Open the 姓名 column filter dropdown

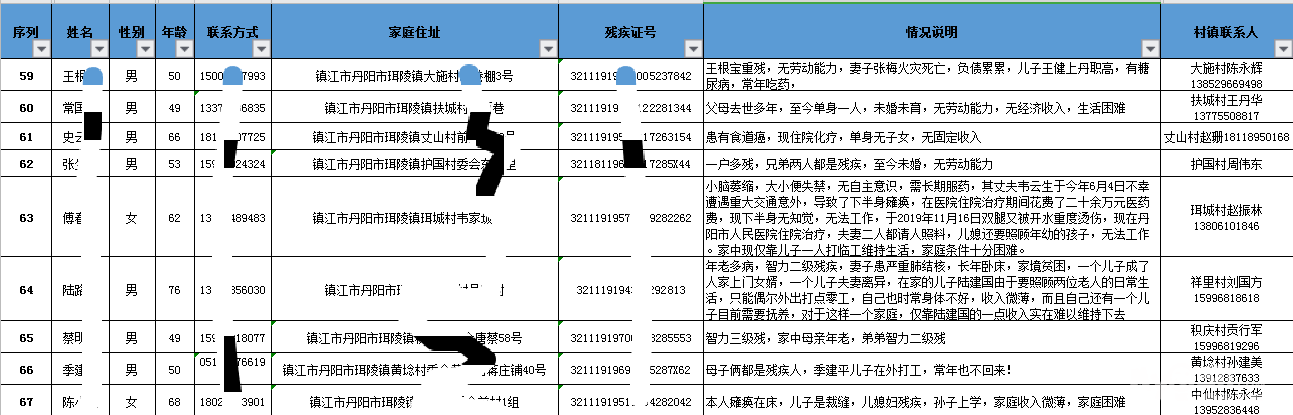tap(98, 49)
